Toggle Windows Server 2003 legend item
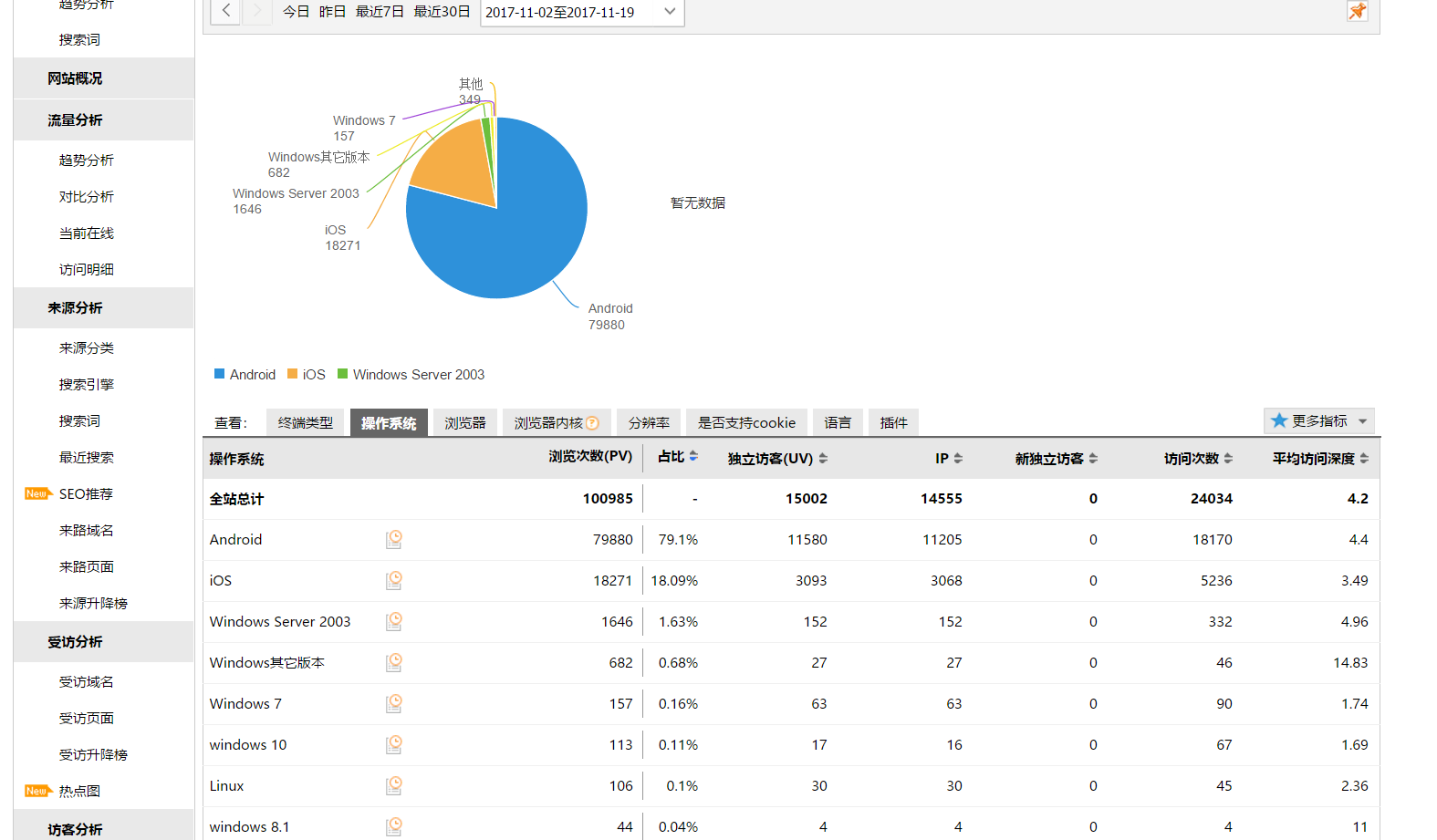1437x840 pixels. pyautogui.click(x=411, y=375)
